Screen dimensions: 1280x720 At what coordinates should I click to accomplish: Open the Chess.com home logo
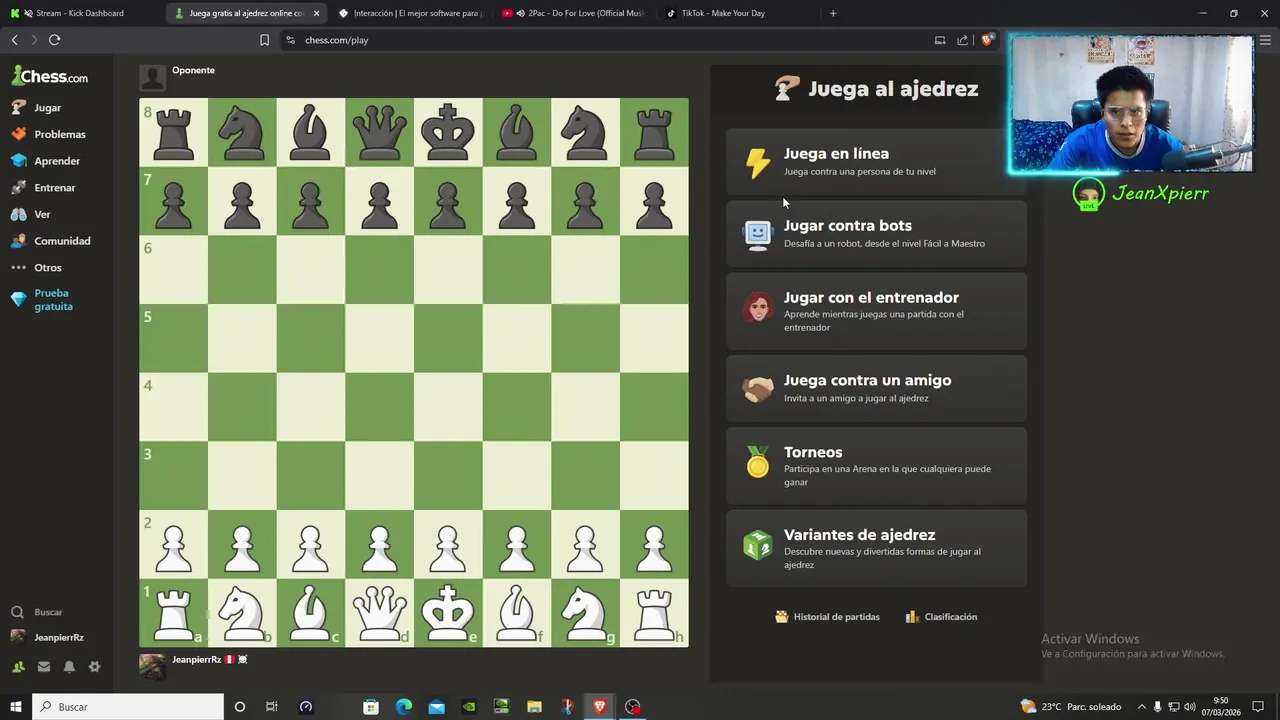(50, 76)
